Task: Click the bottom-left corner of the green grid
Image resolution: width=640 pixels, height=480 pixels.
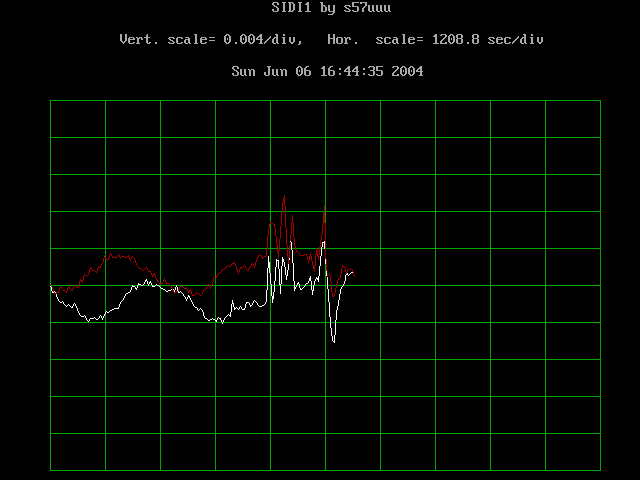Action: (x=51, y=470)
